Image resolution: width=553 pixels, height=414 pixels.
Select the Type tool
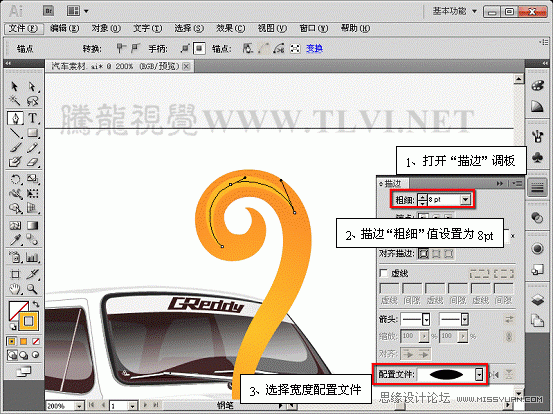pos(32,118)
